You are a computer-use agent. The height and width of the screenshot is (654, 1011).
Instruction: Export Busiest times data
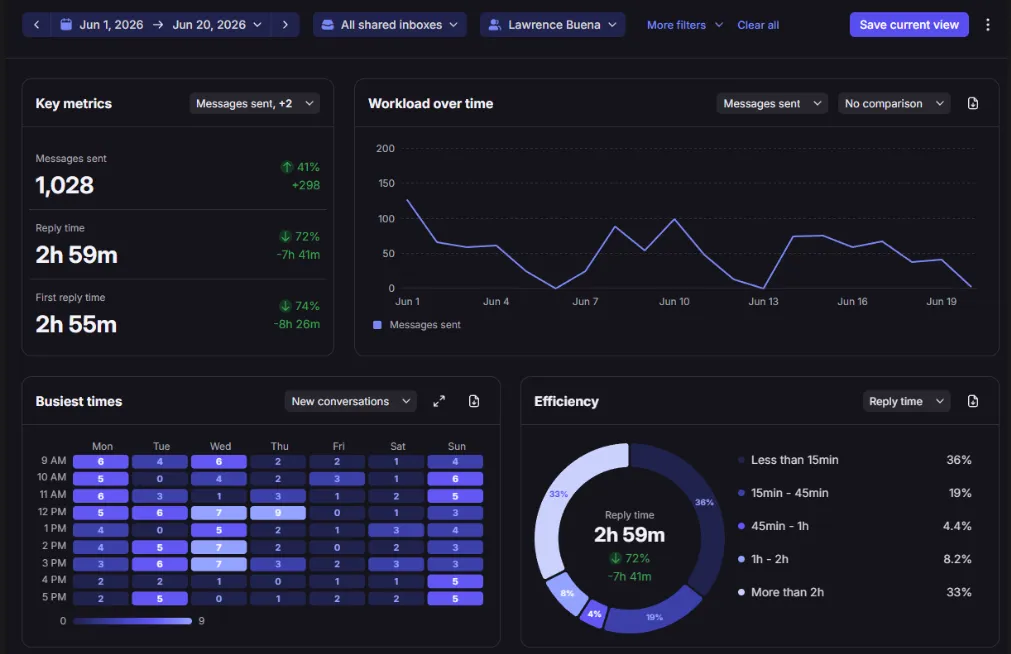coord(474,401)
